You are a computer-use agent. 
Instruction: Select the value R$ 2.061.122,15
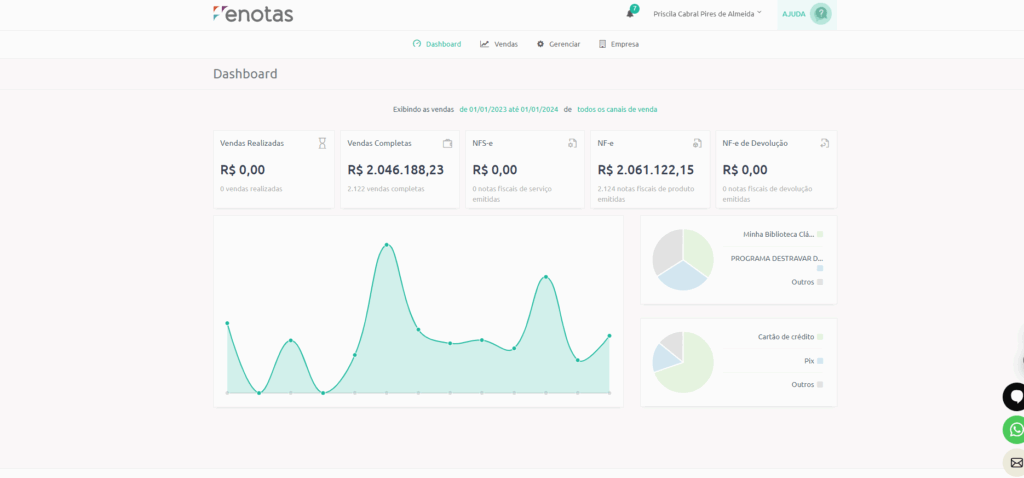coord(645,170)
